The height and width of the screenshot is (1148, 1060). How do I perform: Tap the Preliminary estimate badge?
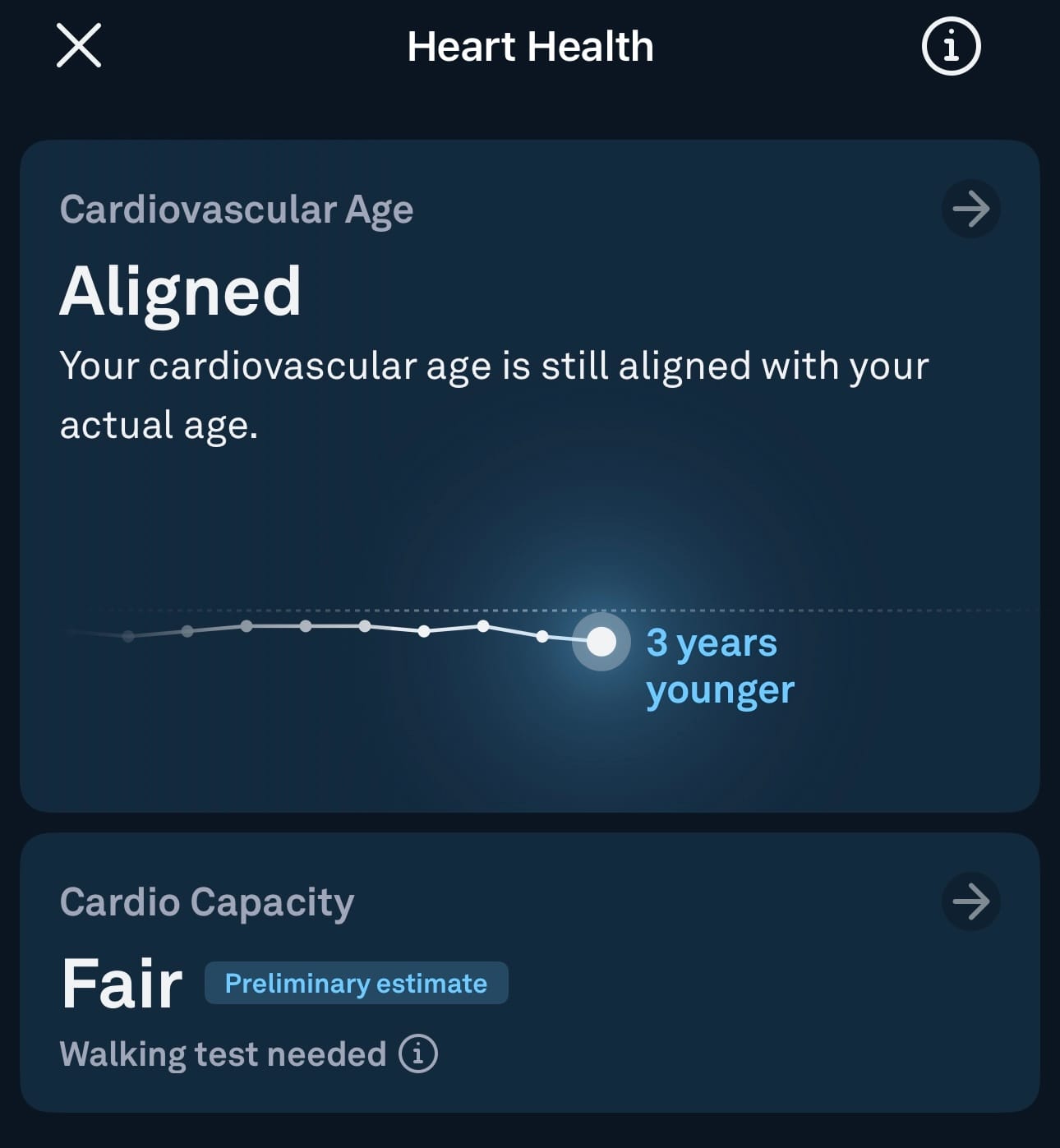click(356, 983)
